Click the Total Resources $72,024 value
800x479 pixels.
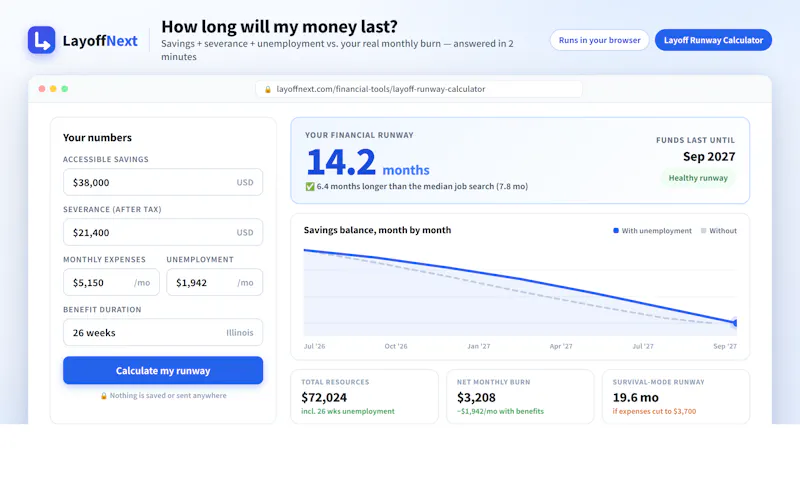click(x=324, y=397)
